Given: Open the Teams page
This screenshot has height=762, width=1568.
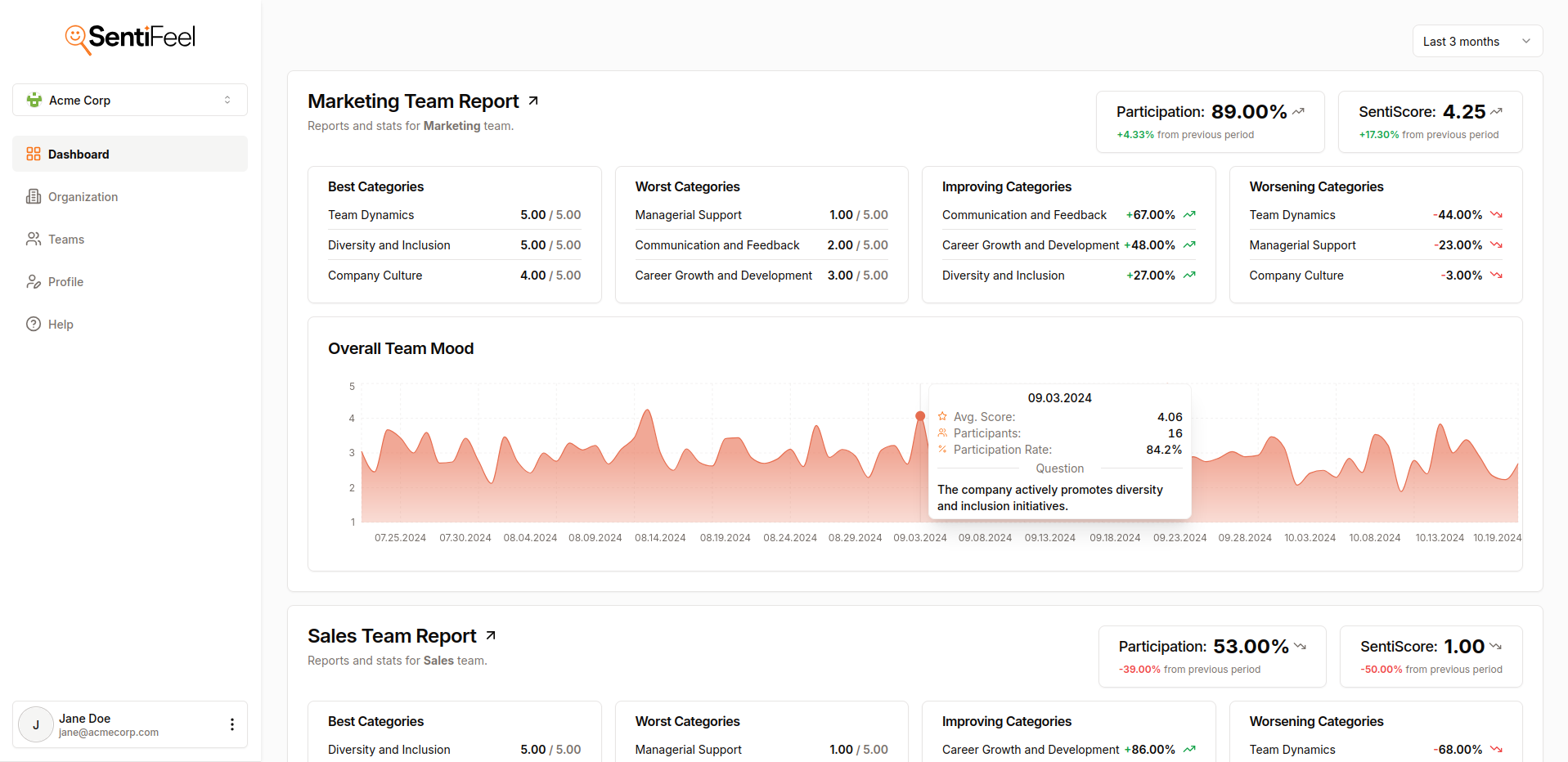Looking at the screenshot, I should coord(130,239).
